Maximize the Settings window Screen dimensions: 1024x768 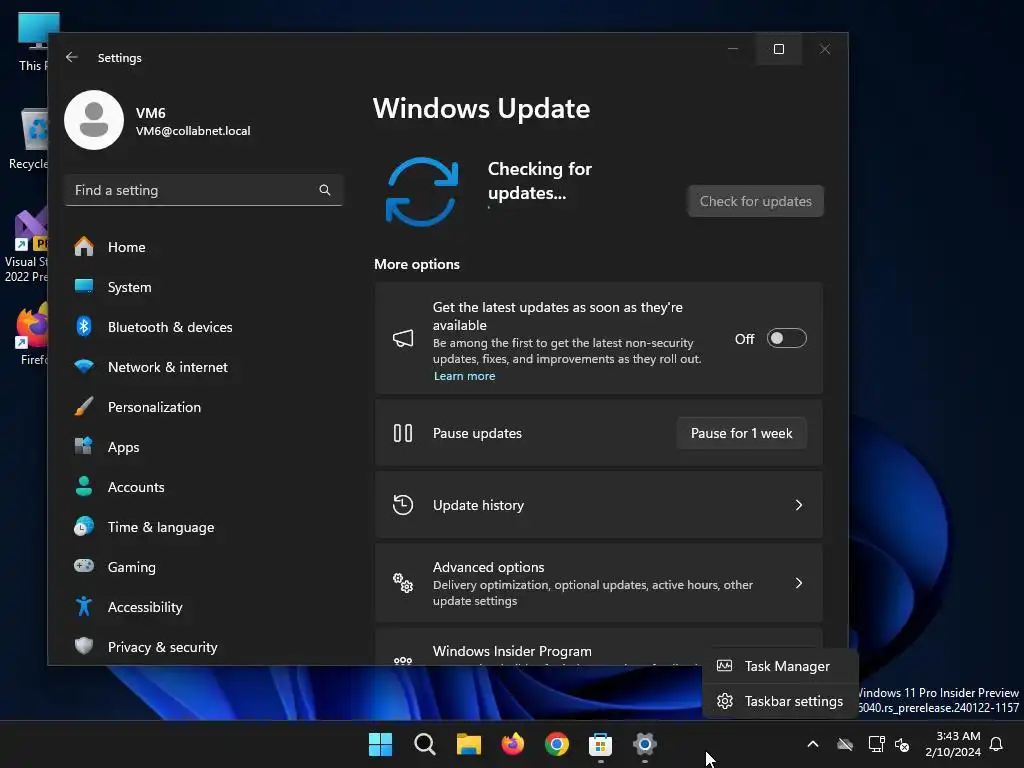pyautogui.click(x=778, y=49)
